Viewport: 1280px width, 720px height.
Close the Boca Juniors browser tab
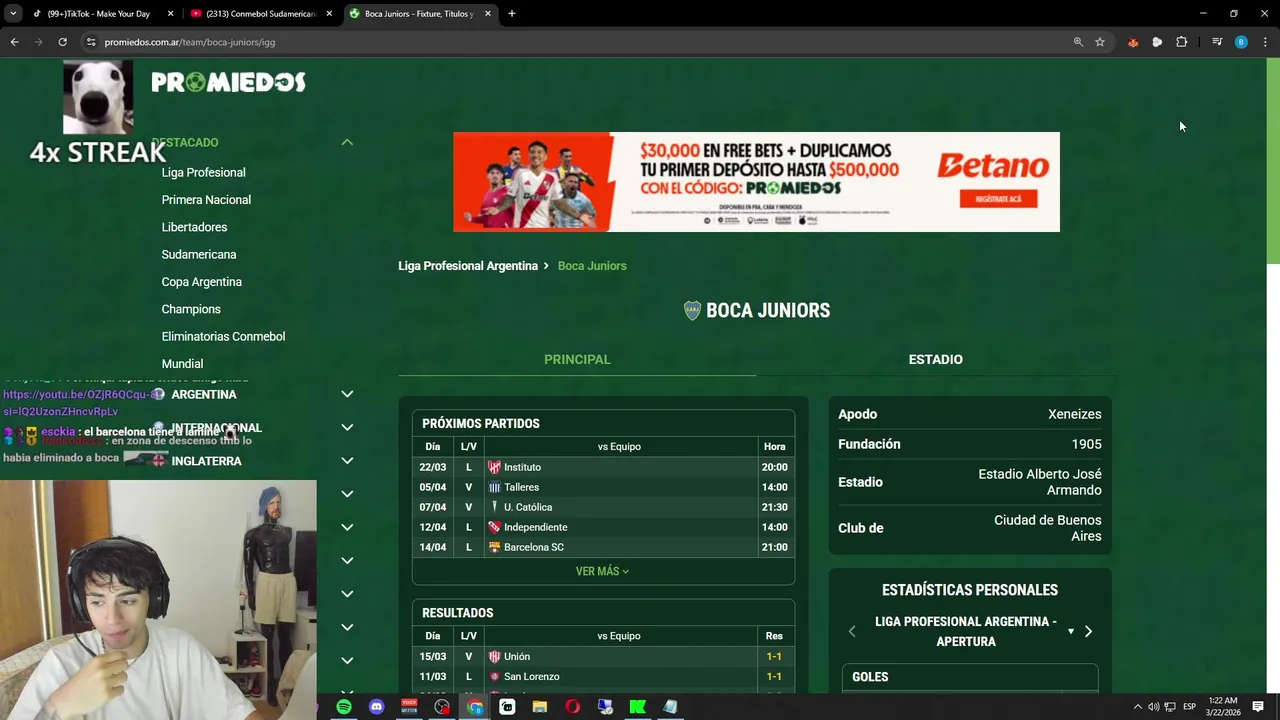tap(487, 14)
